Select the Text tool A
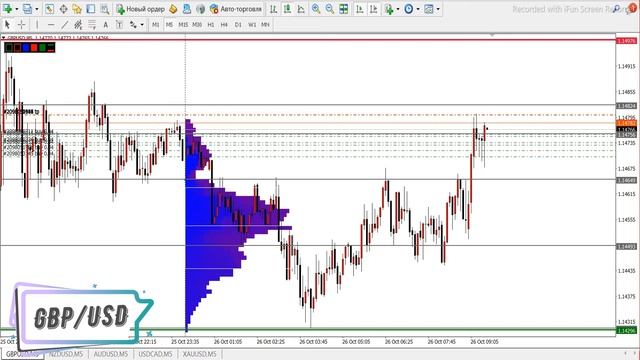This screenshot has height=360, width=640. coord(106,24)
